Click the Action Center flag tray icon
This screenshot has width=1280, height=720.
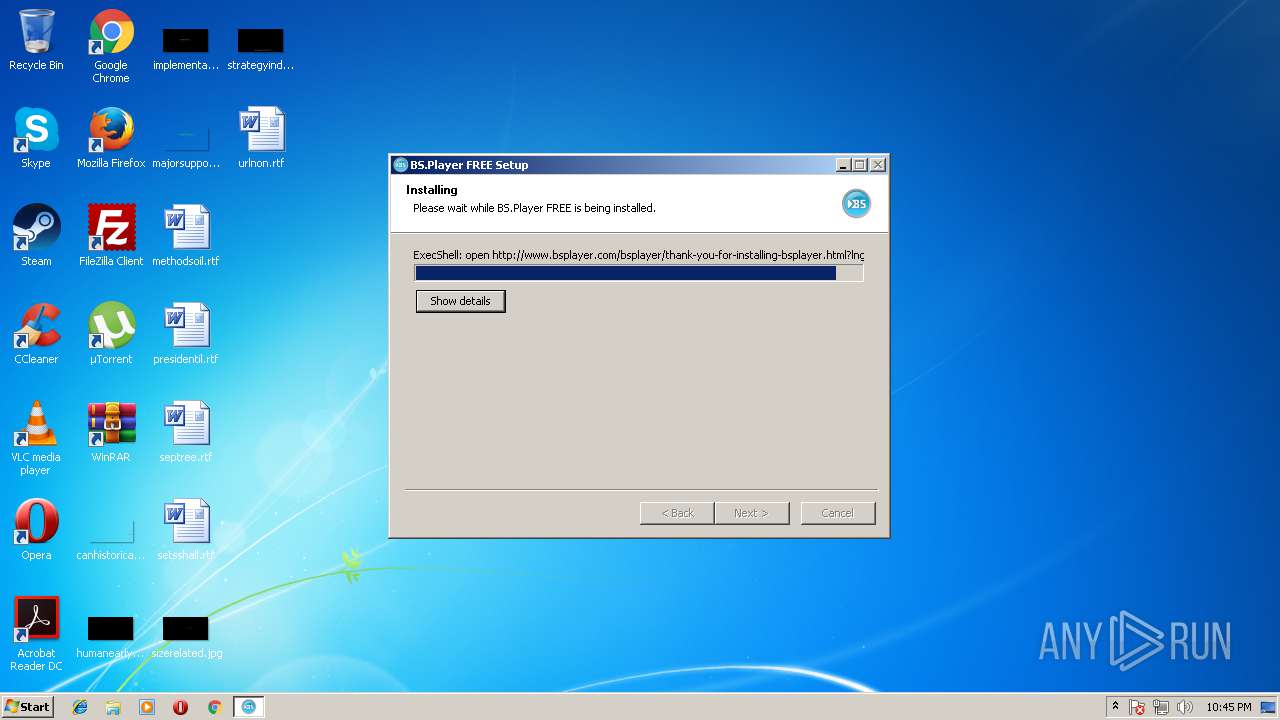click(x=1138, y=707)
